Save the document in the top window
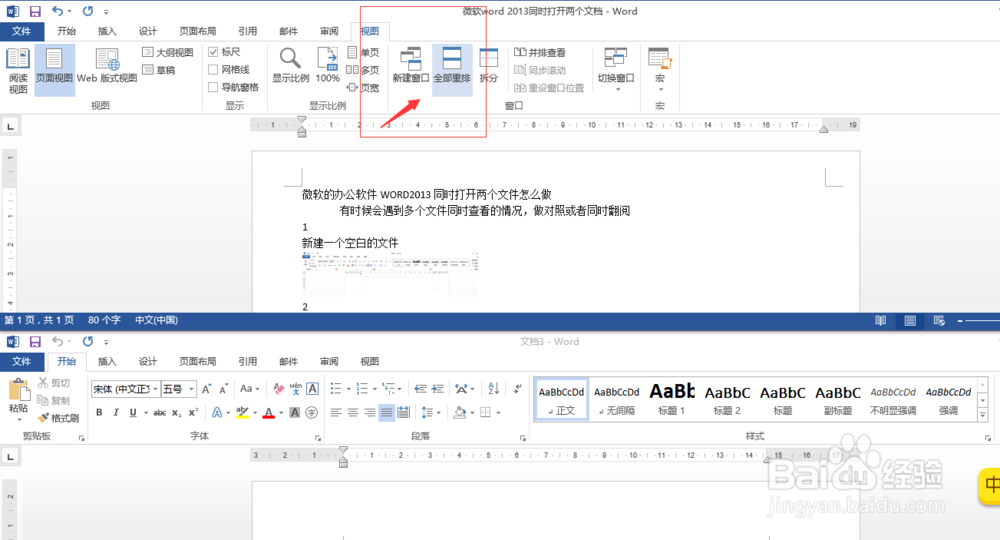 tap(35, 11)
